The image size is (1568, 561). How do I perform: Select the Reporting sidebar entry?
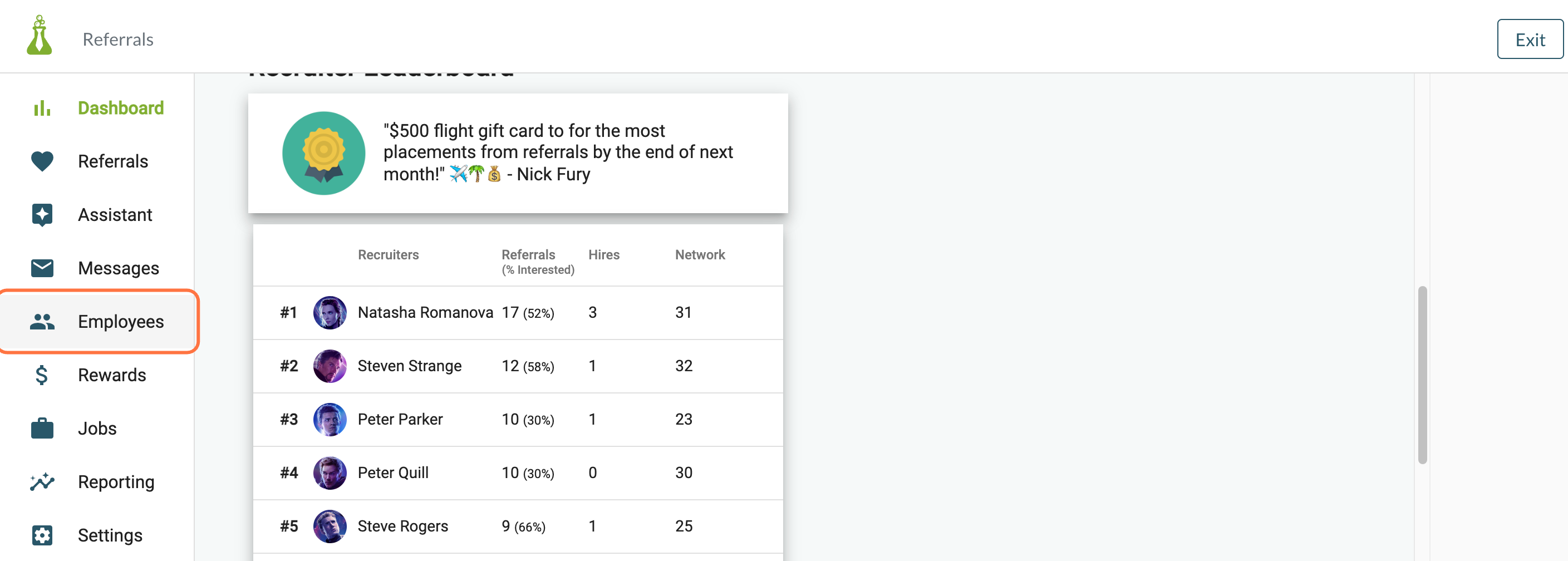coord(97,481)
